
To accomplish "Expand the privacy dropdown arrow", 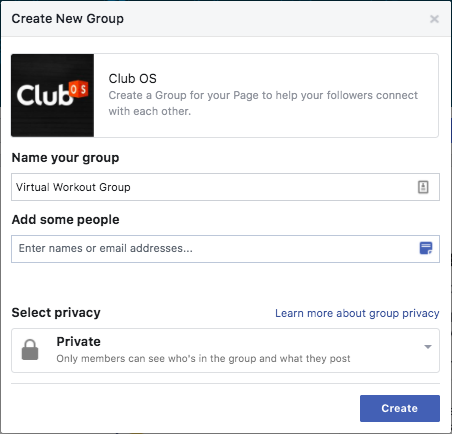I will click(x=428, y=347).
